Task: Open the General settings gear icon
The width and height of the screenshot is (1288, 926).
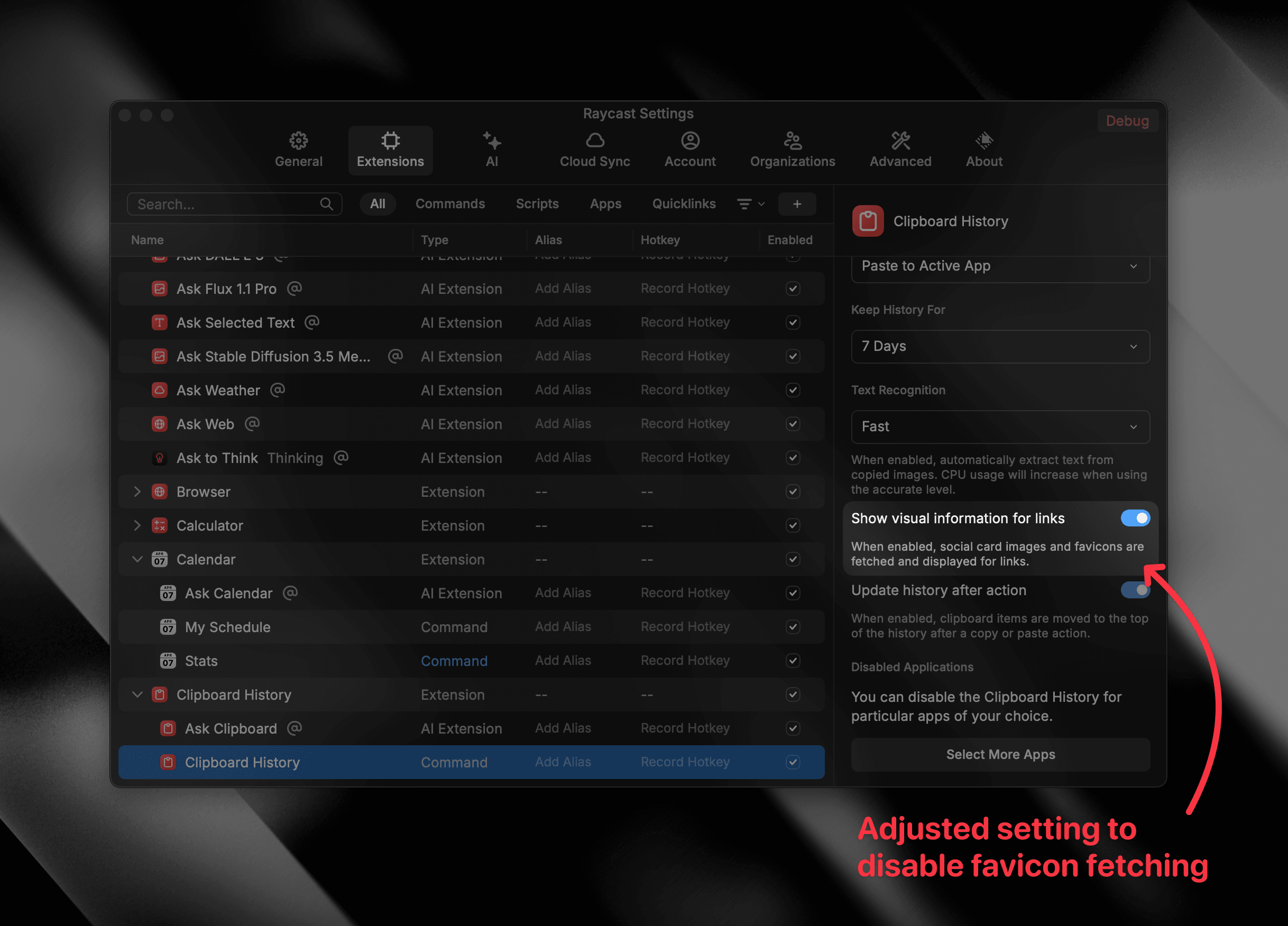Action: pyautogui.click(x=299, y=149)
